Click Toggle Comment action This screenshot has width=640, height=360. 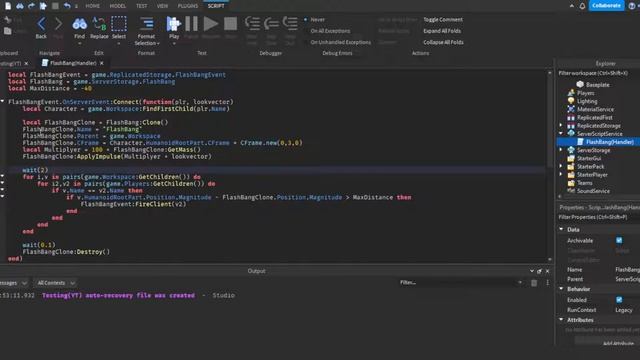click(x=443, y=20)
